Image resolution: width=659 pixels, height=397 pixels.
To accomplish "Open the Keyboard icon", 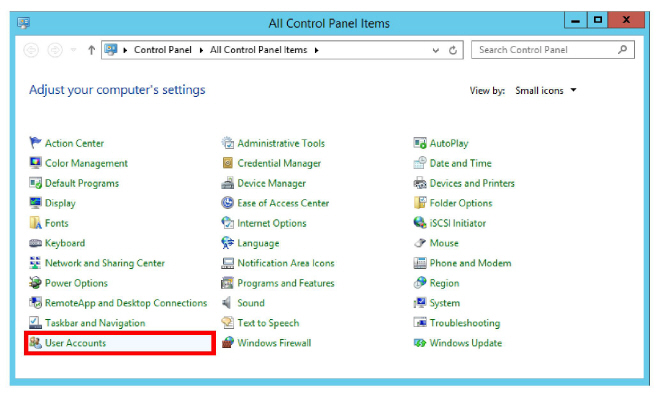I will coord(35,243).
